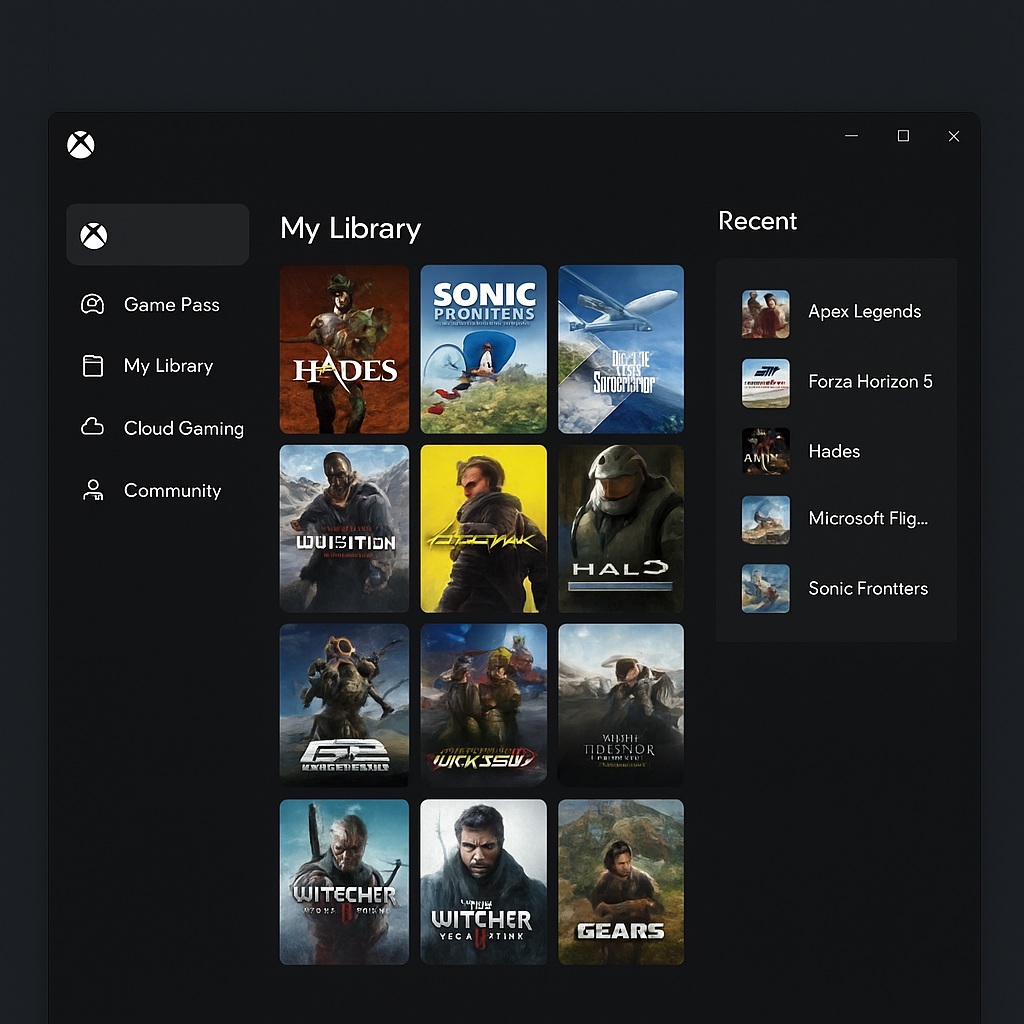Image resolution: width=1024 pixels, height=1024 pixels.
Task: Open Sonic Frontiers in Recent list
Action: click(867, 589)
